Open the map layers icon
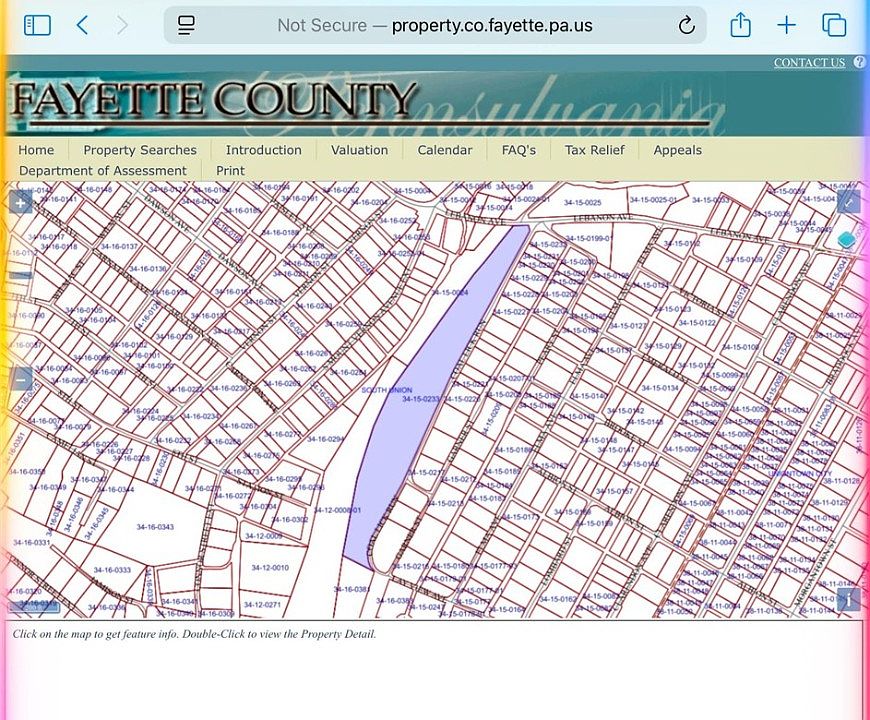 pyautogui.click(x=847, y=240)
